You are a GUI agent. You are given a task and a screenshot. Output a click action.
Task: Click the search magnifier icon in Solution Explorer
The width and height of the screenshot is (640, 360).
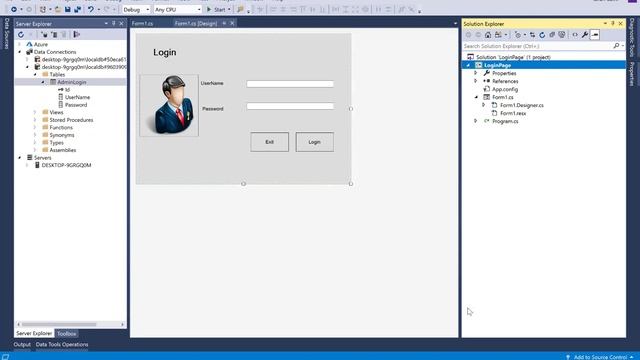pos(616,46)
